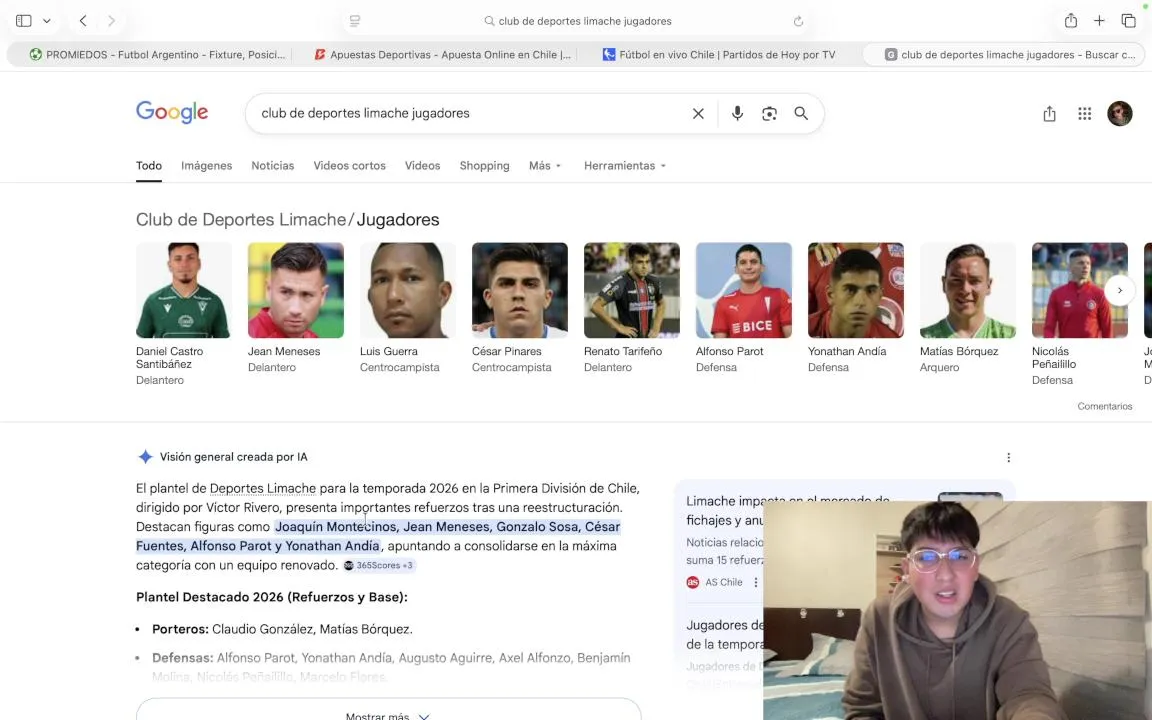The height and width of the screenshot is (720, 1152).
Task: Toggle the Safari sidebar button
Action: pyautogui.click(x=24, y=21)
